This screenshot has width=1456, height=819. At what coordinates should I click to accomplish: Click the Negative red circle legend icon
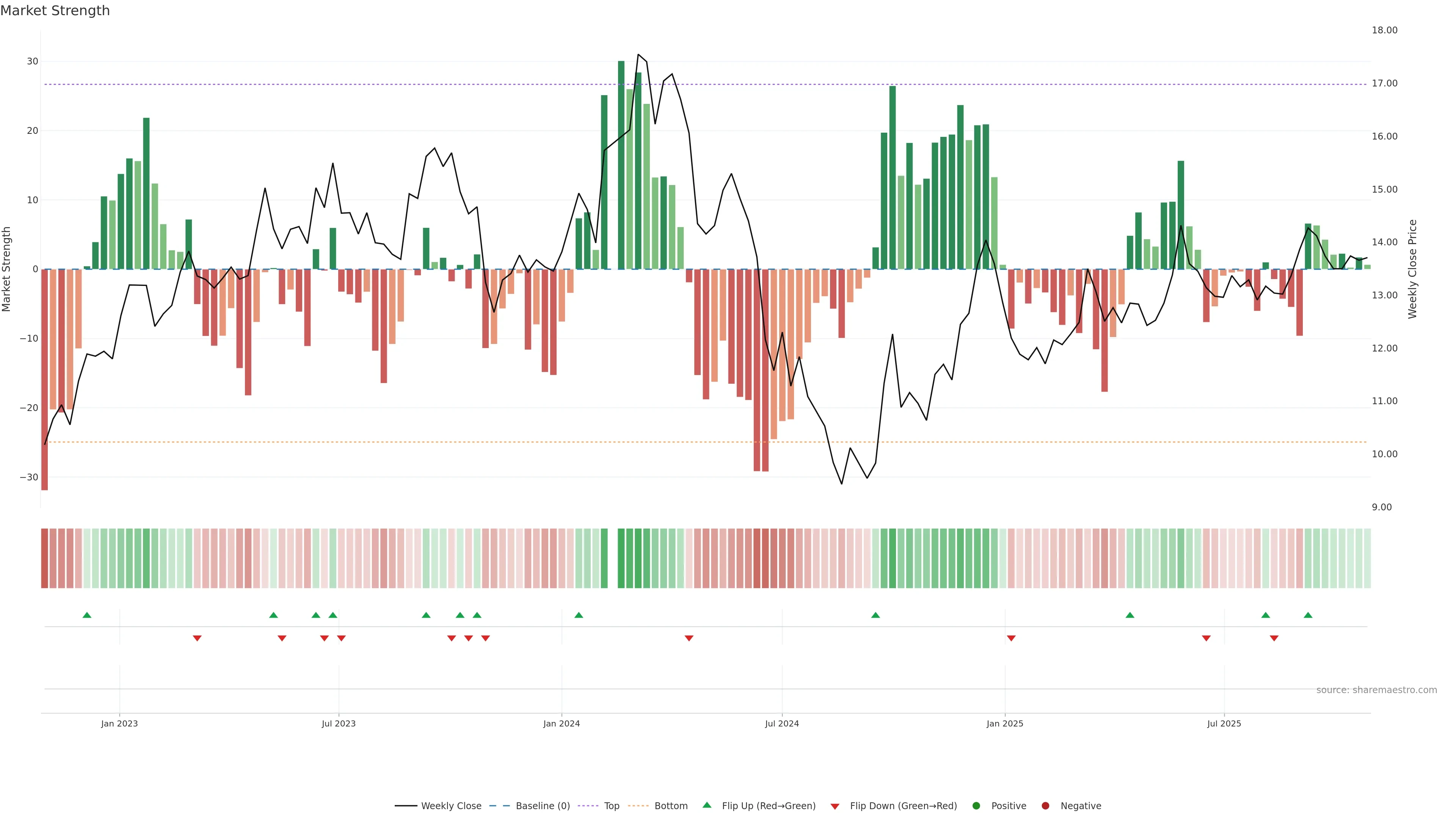(1045, 805)
